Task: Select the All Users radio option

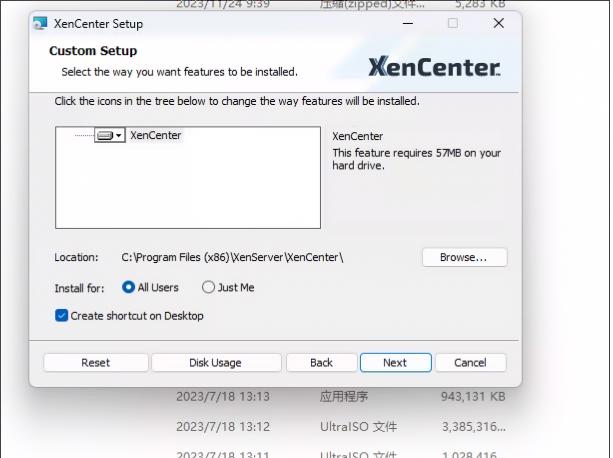Action: coord(129,288)
